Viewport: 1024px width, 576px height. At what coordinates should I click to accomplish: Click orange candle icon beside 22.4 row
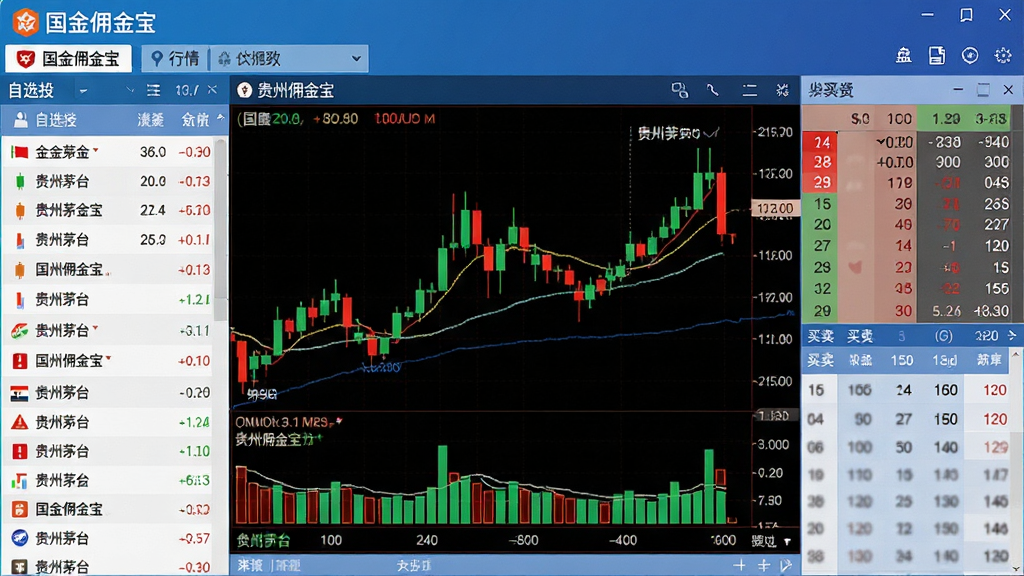20,210
